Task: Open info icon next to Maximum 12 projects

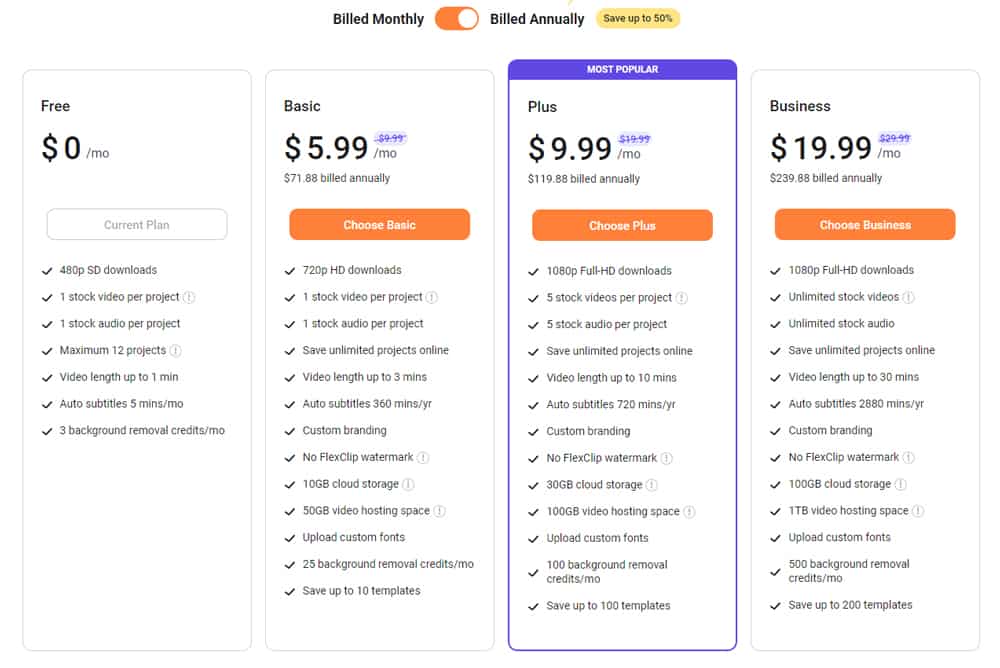Action: click(x=176, y=351)
